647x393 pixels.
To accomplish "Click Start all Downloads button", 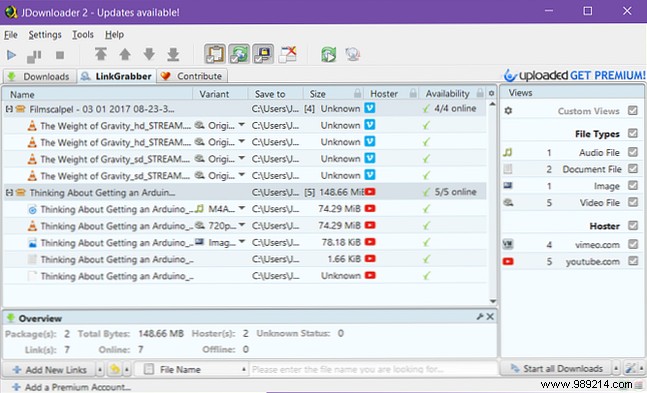I will 556,368.
